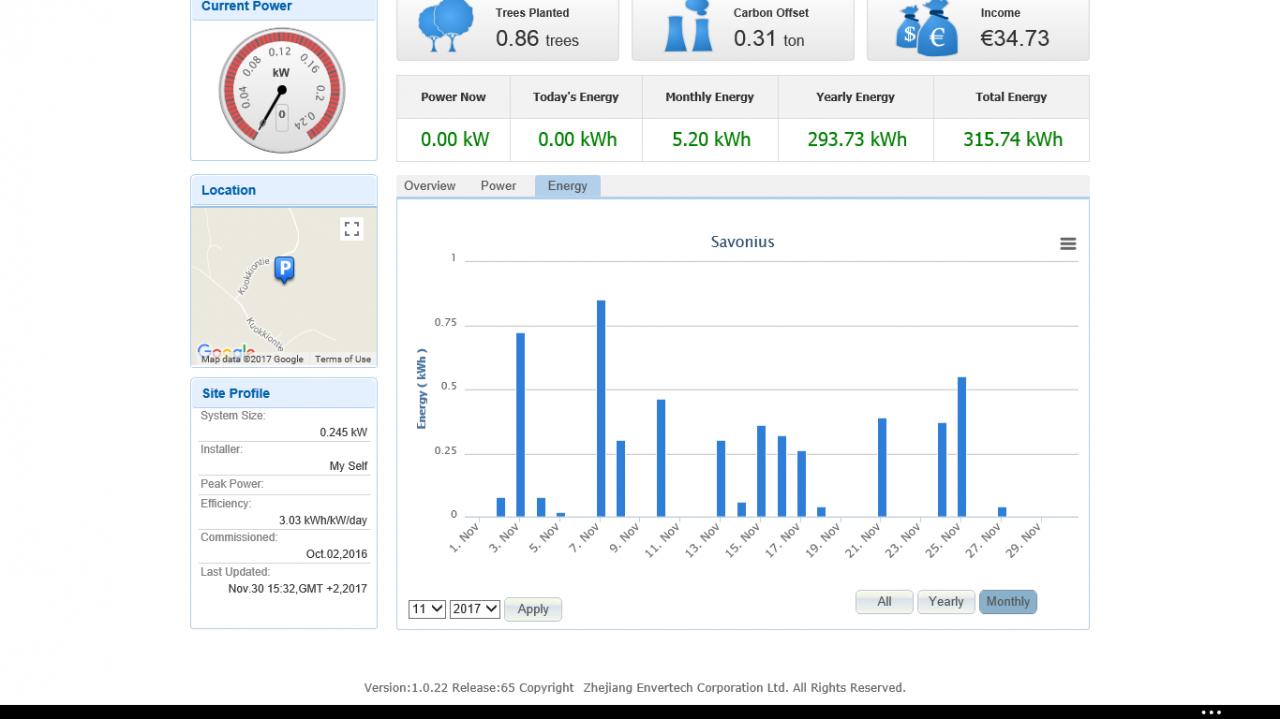
Task: Click the Trees Planted tree icon
Action: point(446,27)
